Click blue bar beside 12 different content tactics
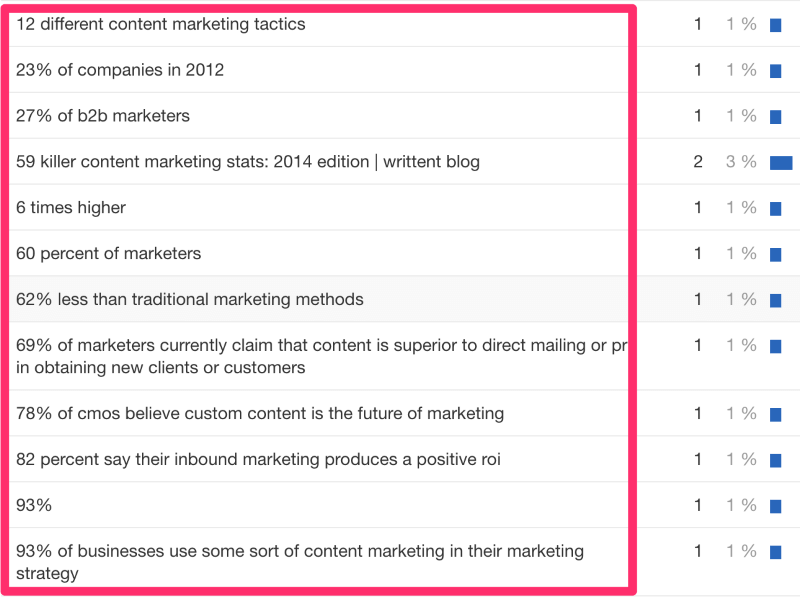 (776, 25)
